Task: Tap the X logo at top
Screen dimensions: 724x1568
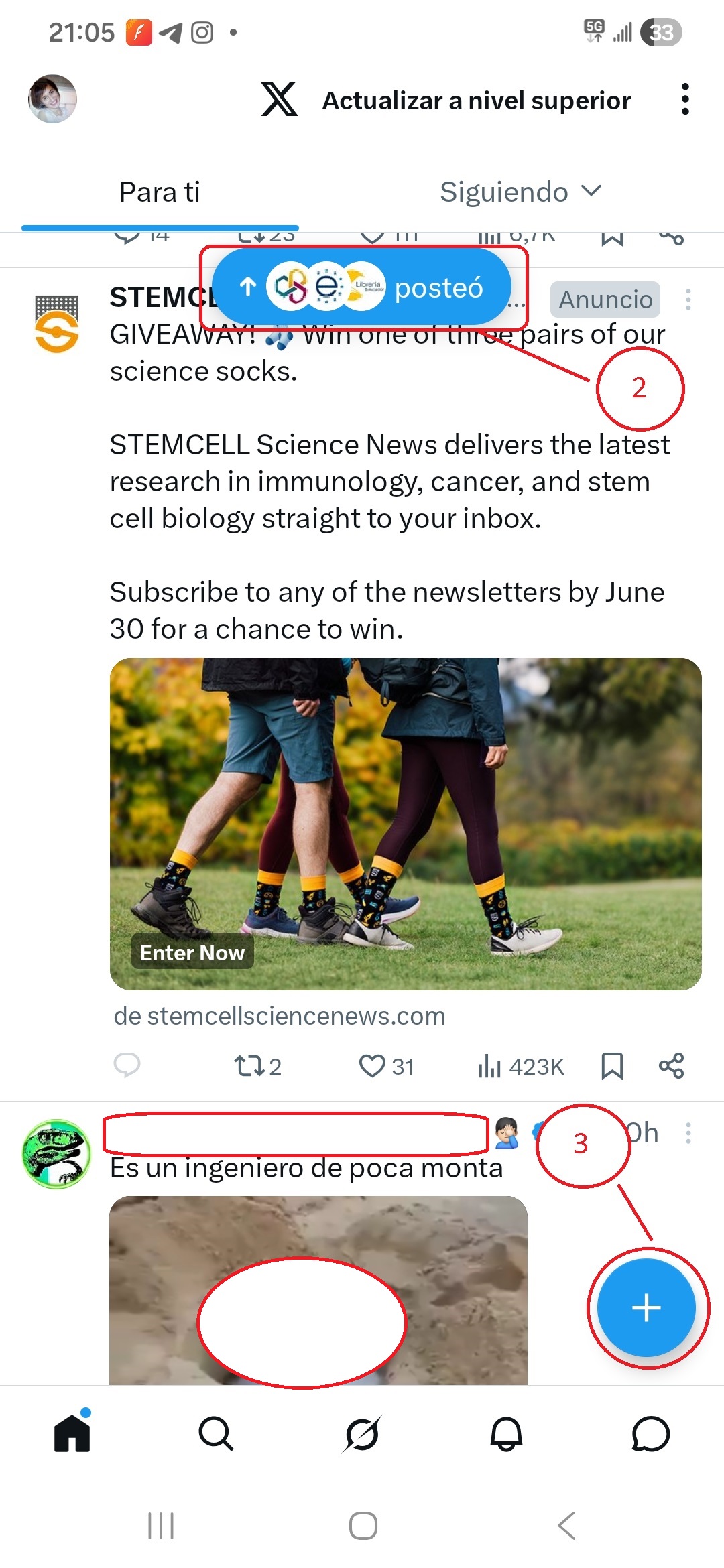Action: tap(280, 99)
